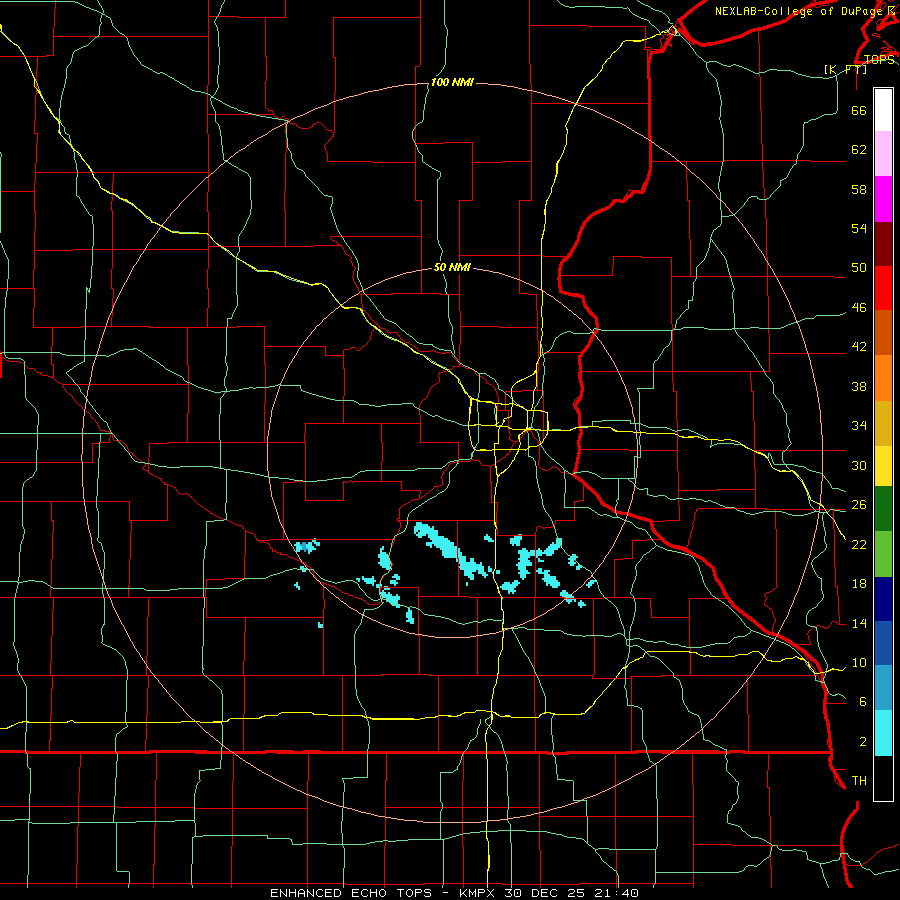Image resolution: width=900 pixels, height=900 pixels.
Task: Click the '10' legend value
Action: [859, 662]
